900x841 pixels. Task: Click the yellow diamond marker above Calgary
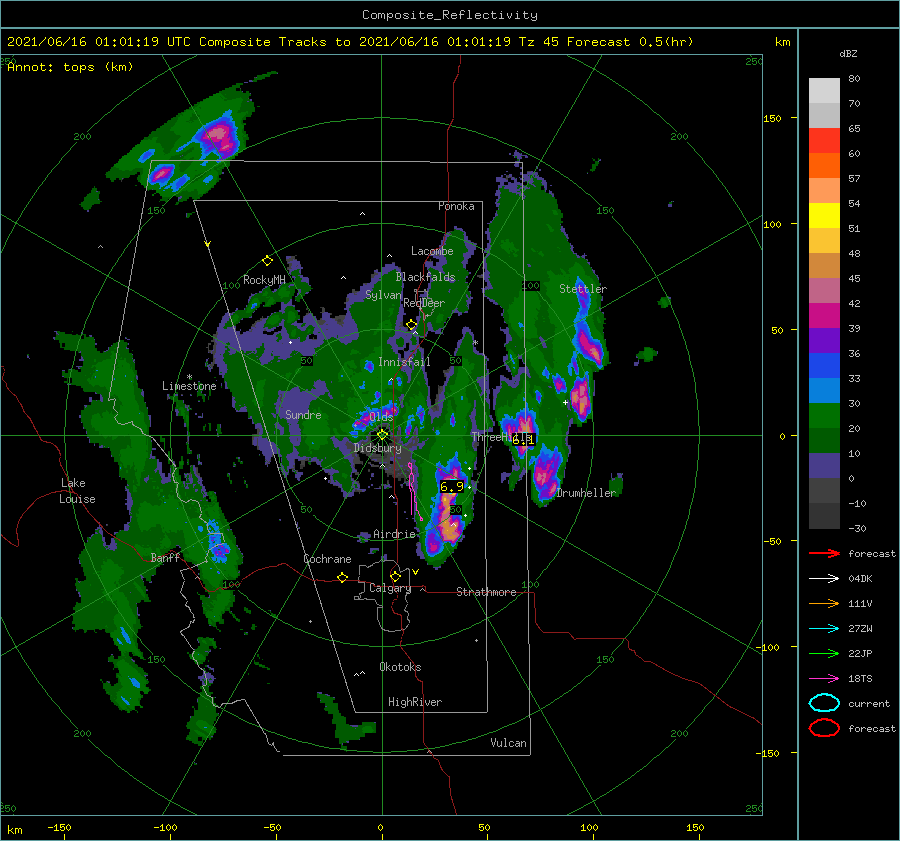[x=395, y=576]
